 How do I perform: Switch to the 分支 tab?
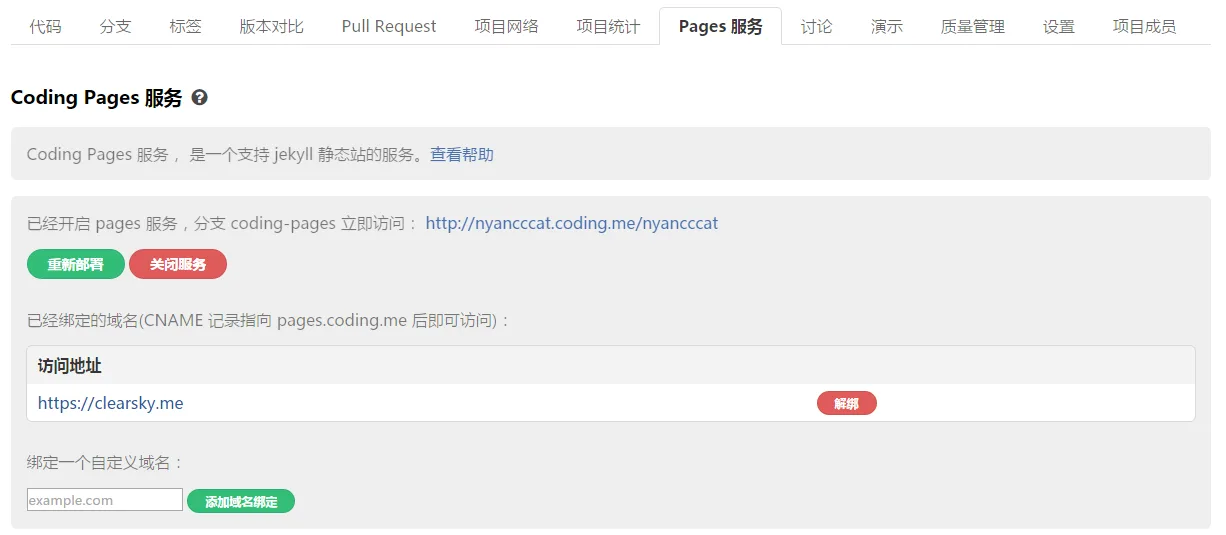[115, 26]
